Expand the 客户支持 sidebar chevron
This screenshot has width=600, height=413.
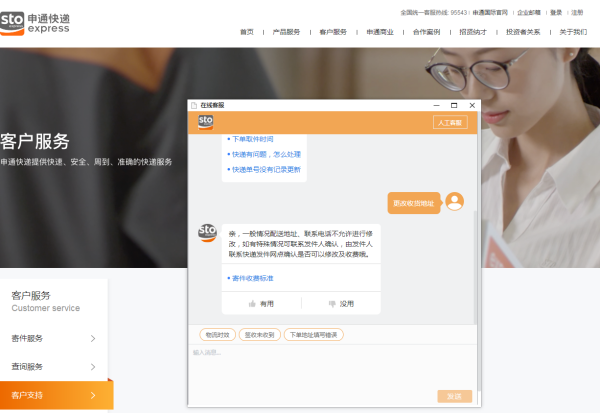(93, 395)
